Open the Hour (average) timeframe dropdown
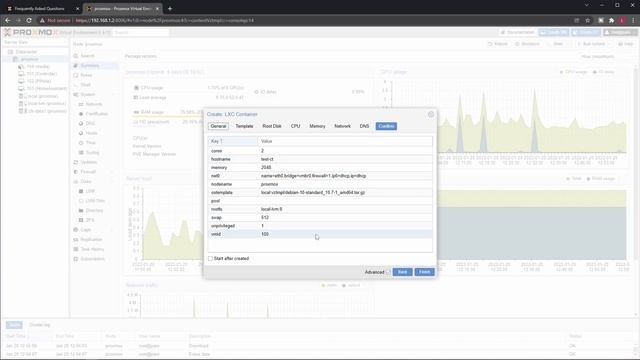Image resolution: width=640 pixels, height=360 pixels. tap(598, 57)
